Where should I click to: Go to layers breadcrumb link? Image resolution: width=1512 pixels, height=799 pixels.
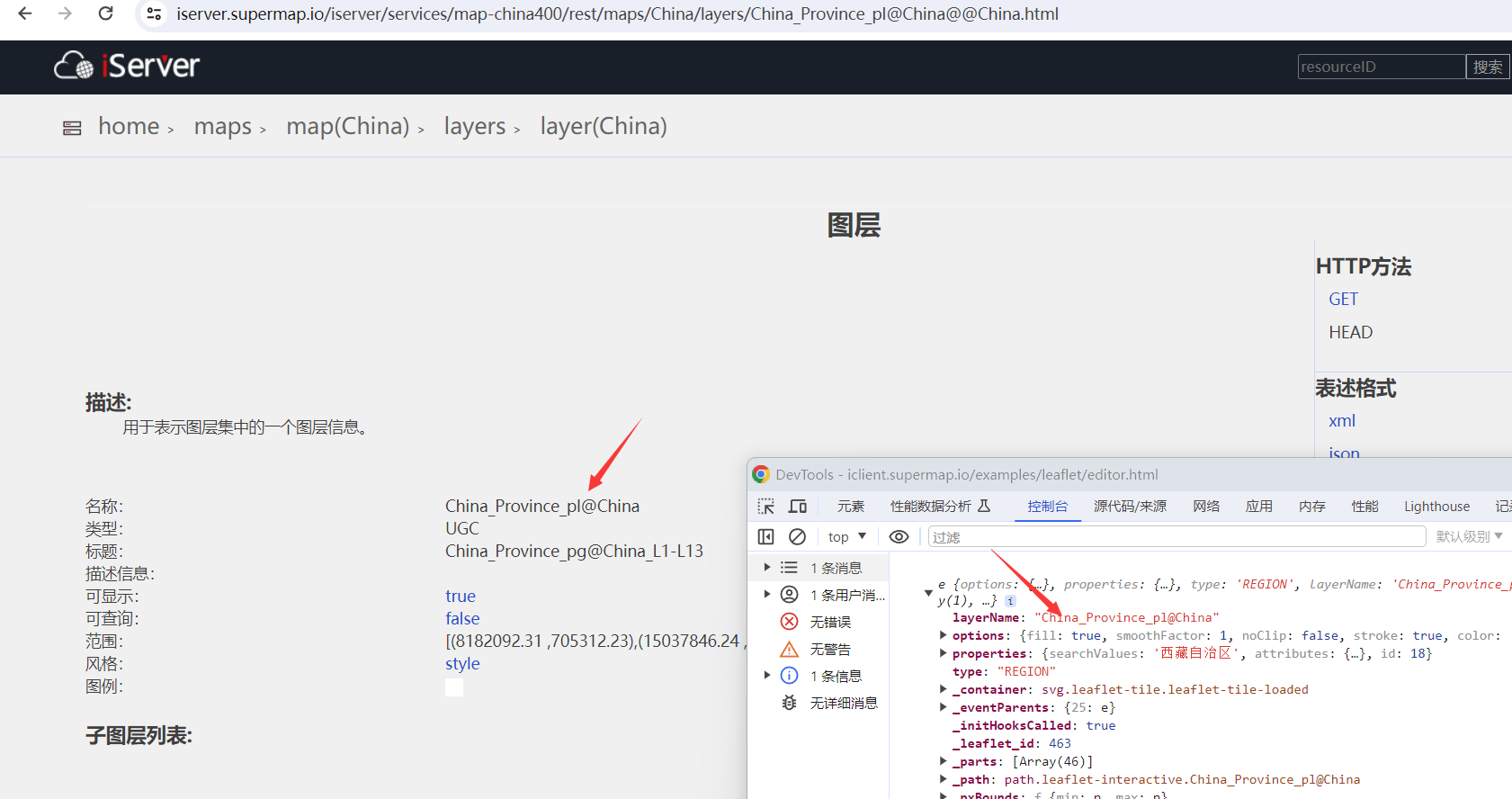[475, 126]
